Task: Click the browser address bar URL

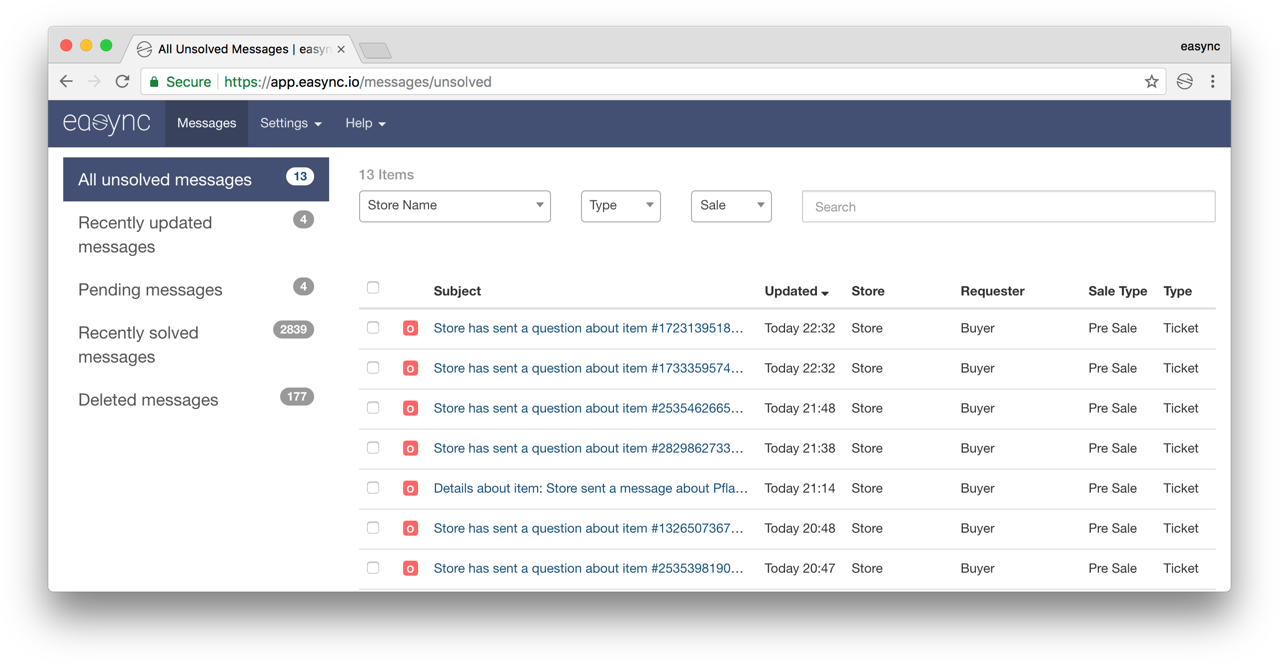Action: click(x=358, y=82)
